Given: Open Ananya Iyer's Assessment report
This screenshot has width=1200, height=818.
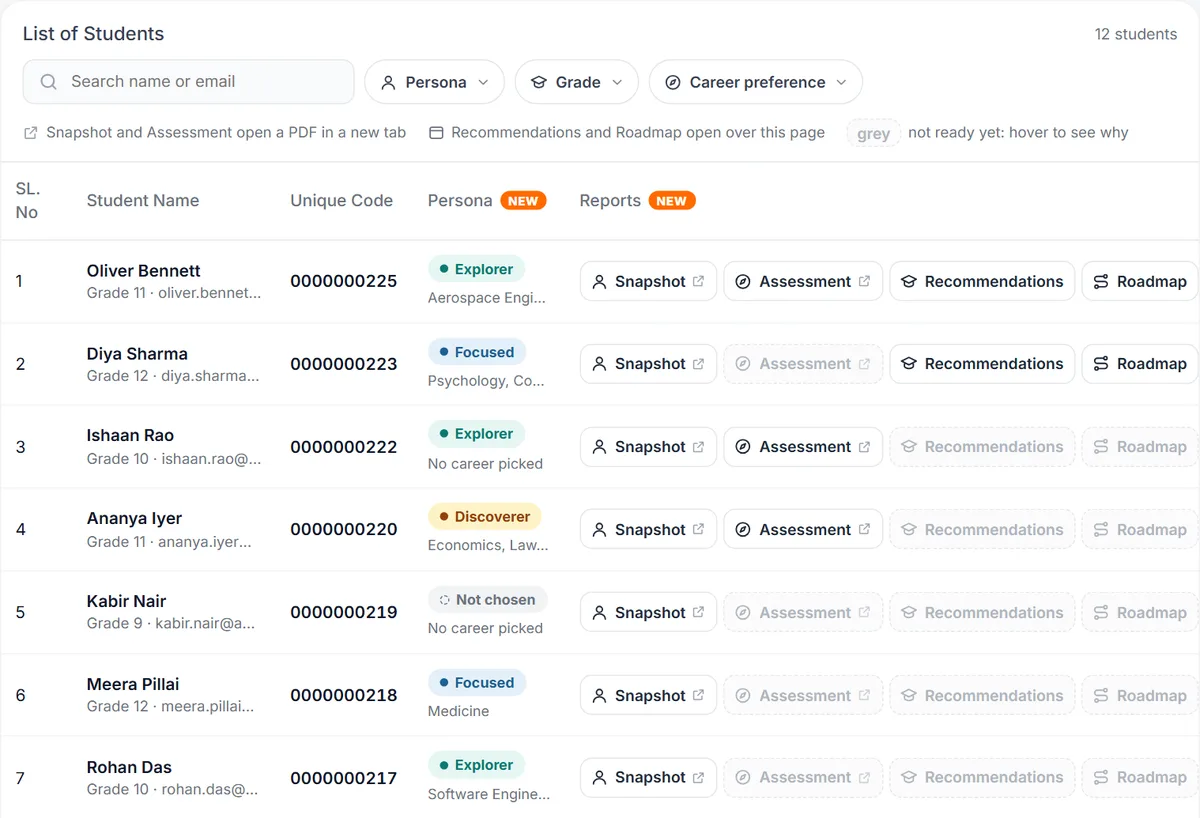Looking at the screenshot, I should tap(803, 530).
